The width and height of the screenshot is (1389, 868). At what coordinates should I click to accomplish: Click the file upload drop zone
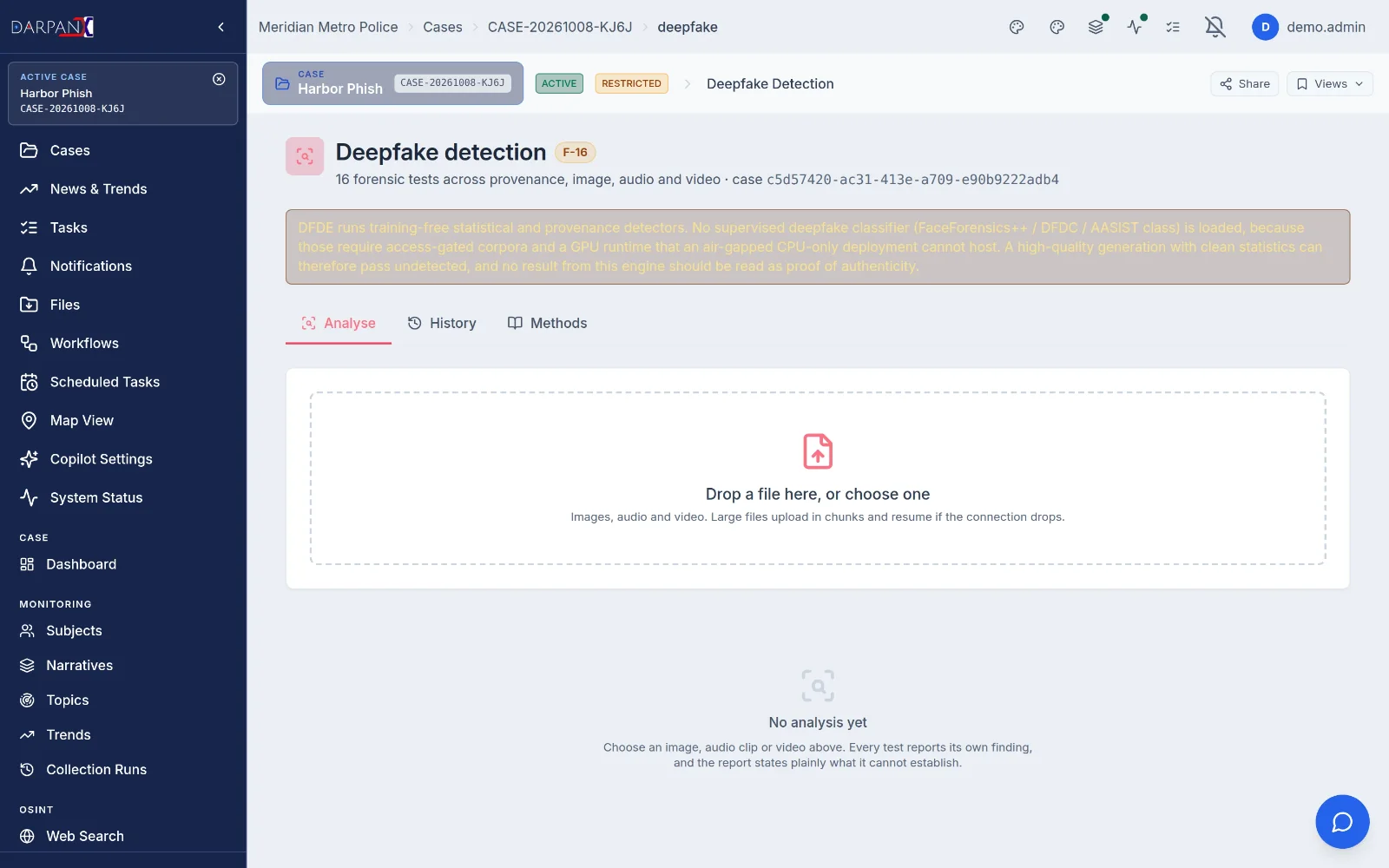818,478
